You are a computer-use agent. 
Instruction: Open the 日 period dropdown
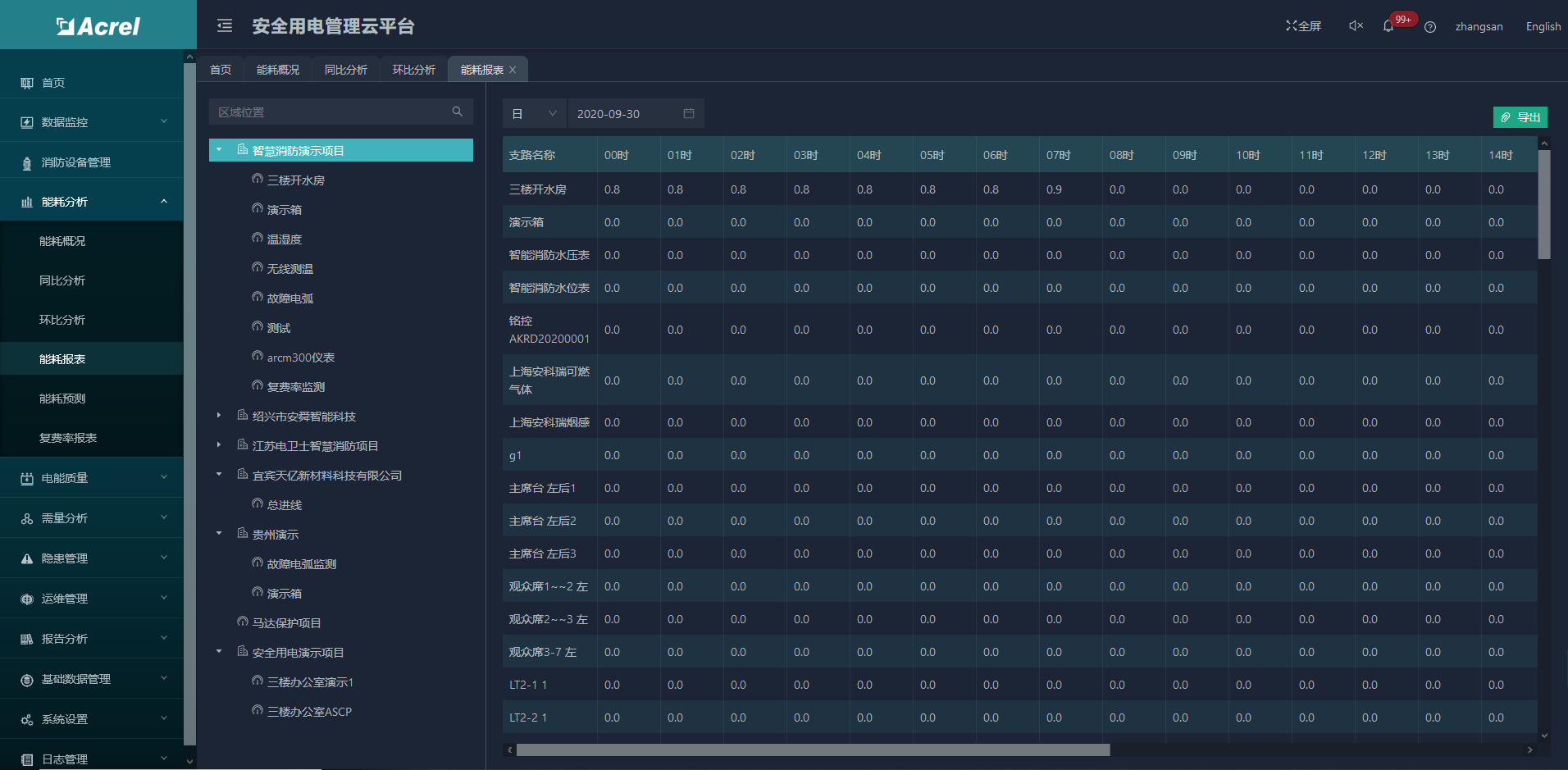click(x=534, y=114)
